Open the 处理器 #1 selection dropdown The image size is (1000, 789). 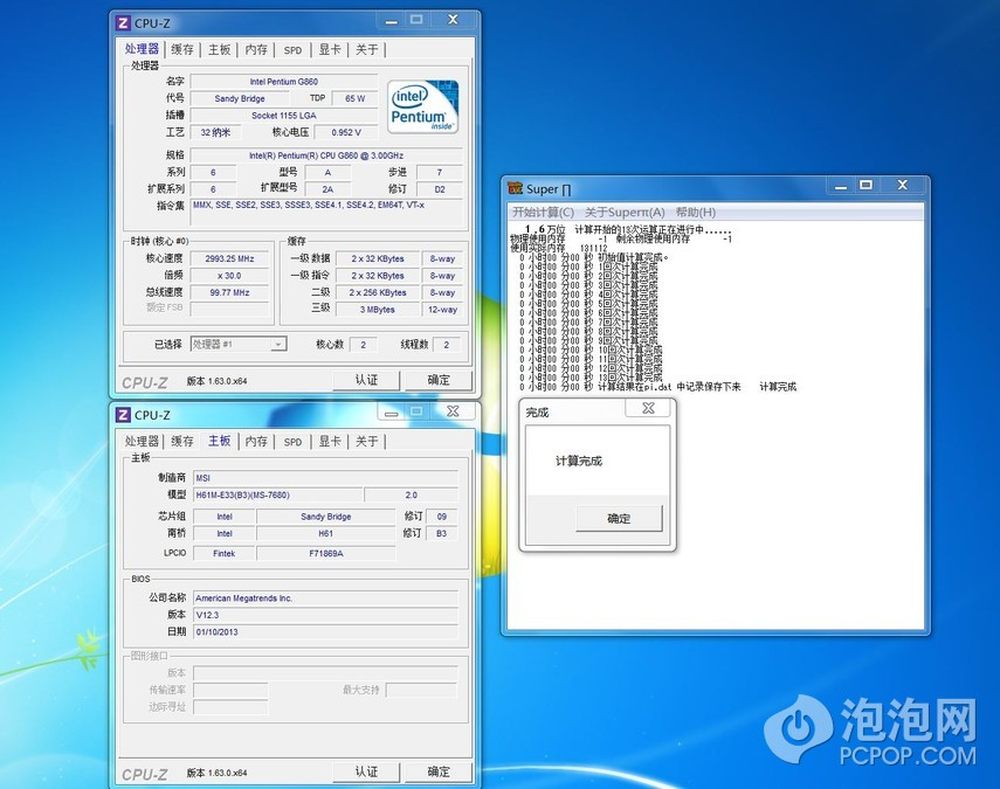pyautogui.click(x=239, y=344)
